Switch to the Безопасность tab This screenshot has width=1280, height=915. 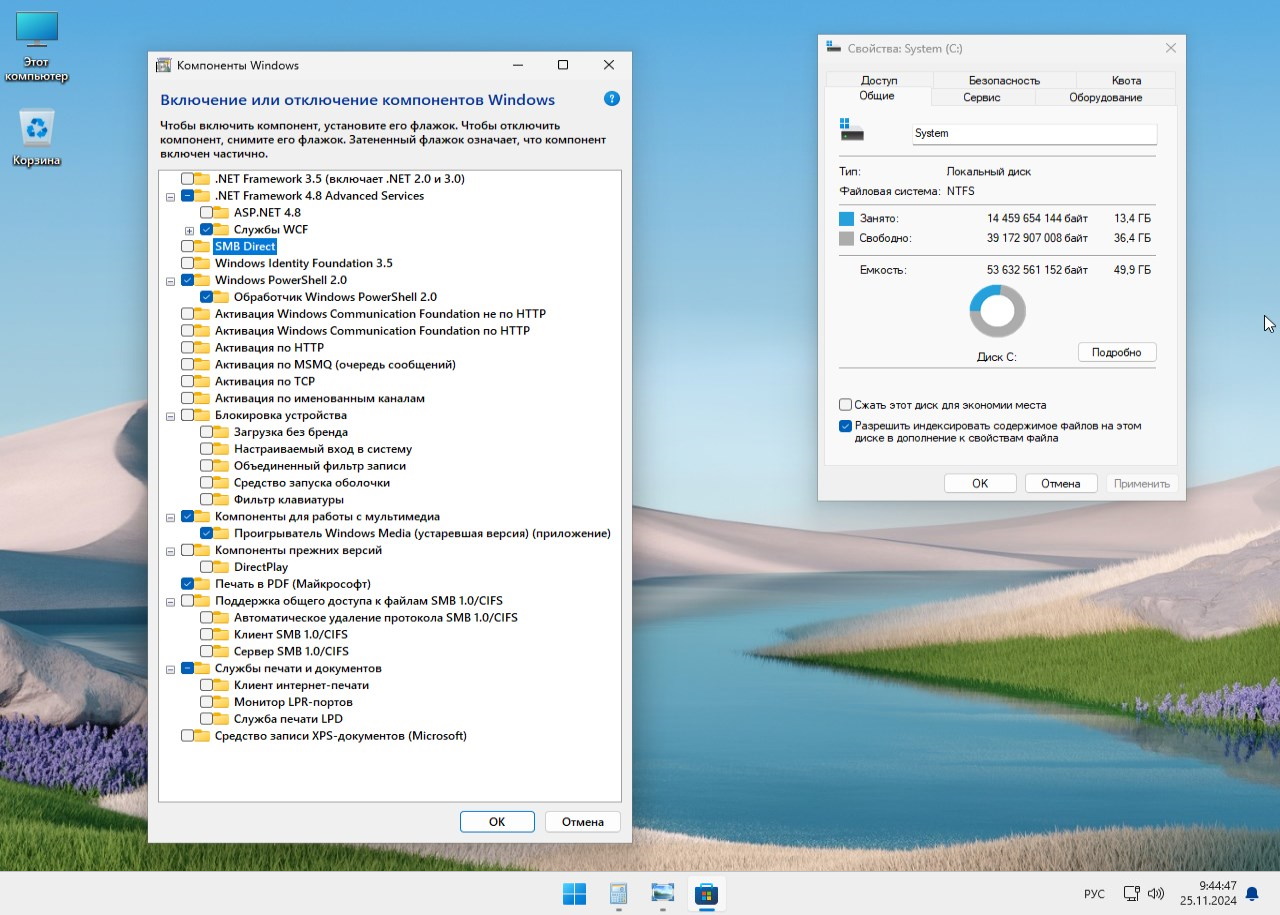(1004, 80)
